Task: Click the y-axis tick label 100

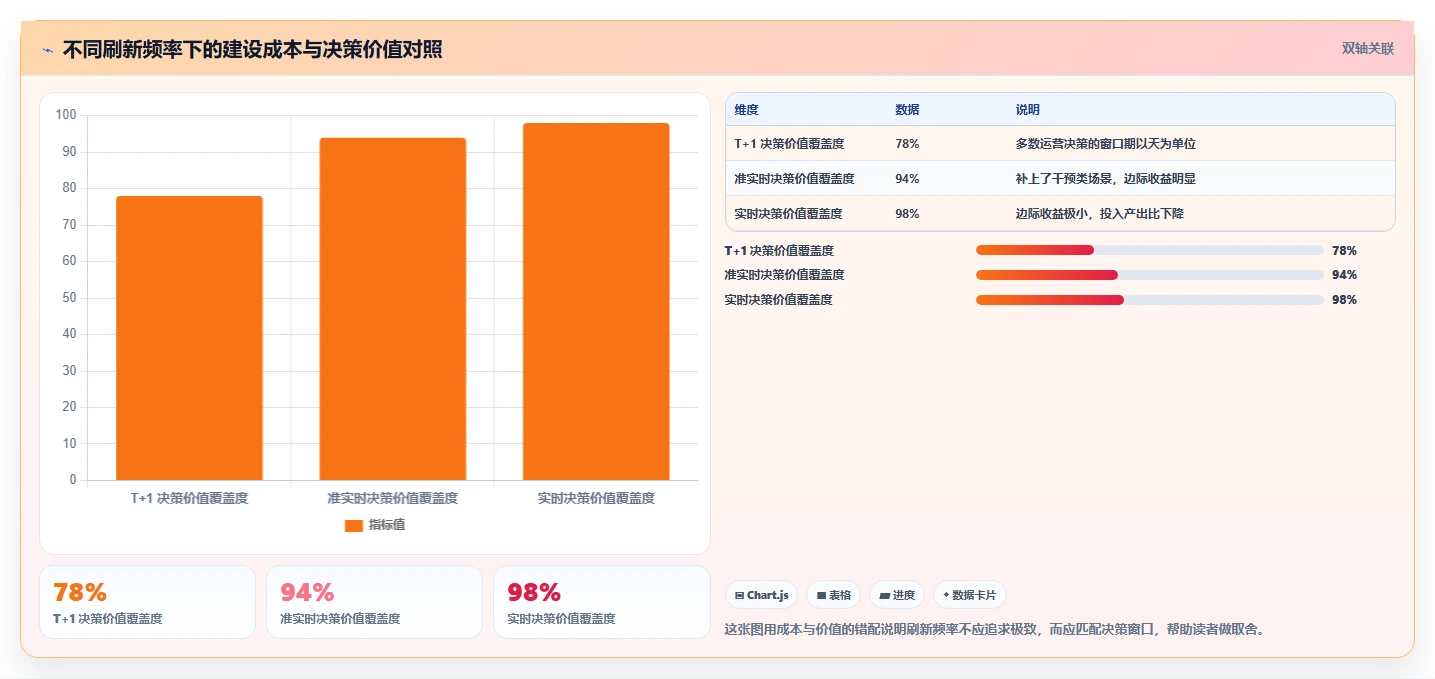Action: click(x=66, y=115)
